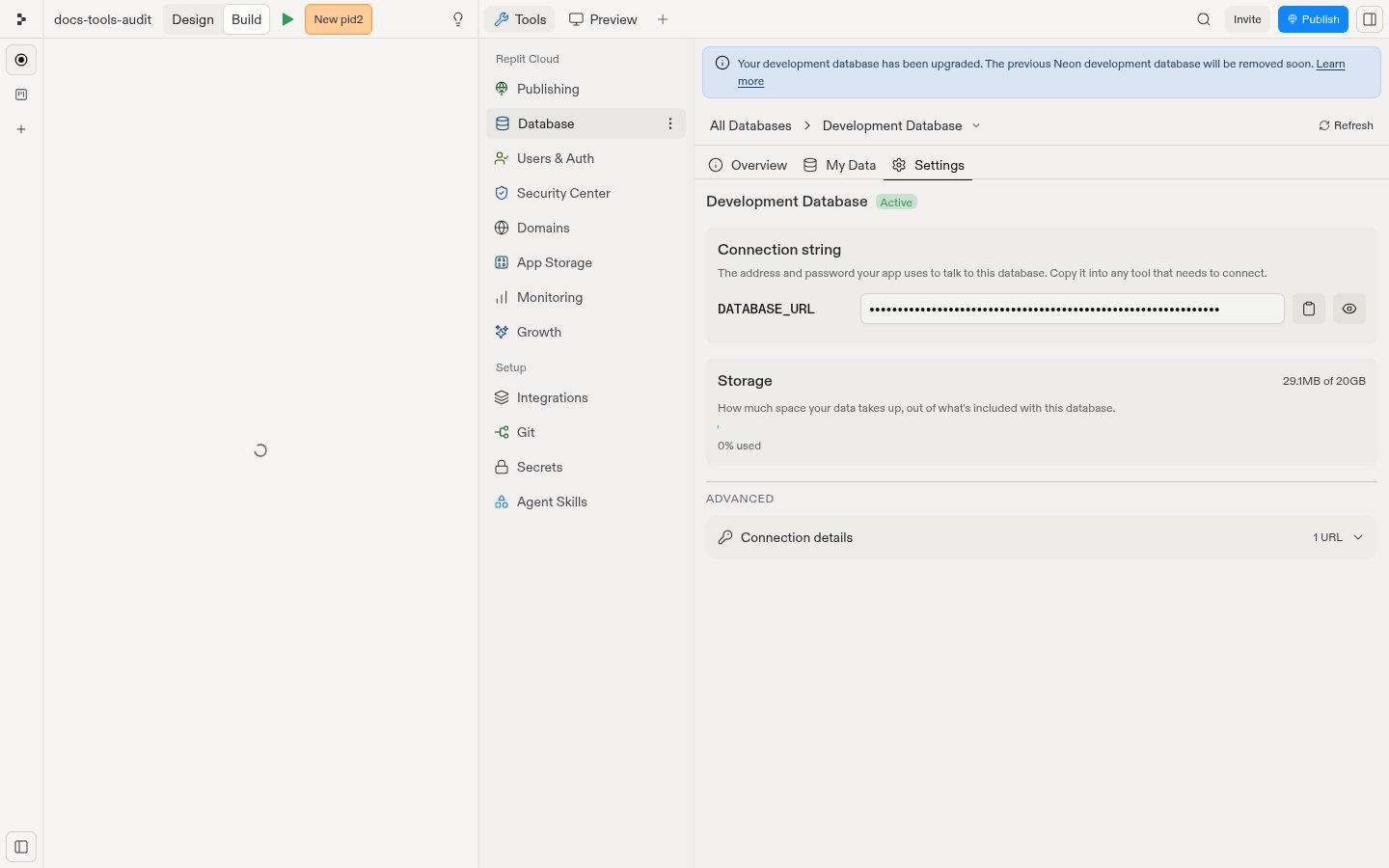Reveal the DATABASE_URL with the eye icon
Image resolution: width=1389 pixels, height=868 pixels.
coord(1349,309)
